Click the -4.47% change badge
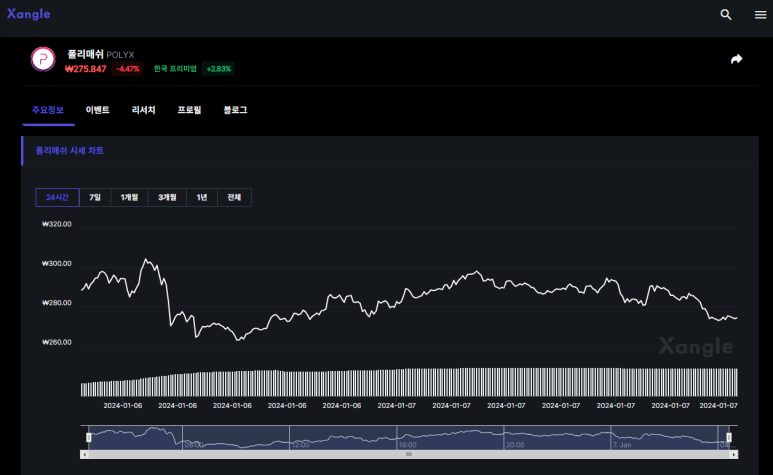 point(128,69)
